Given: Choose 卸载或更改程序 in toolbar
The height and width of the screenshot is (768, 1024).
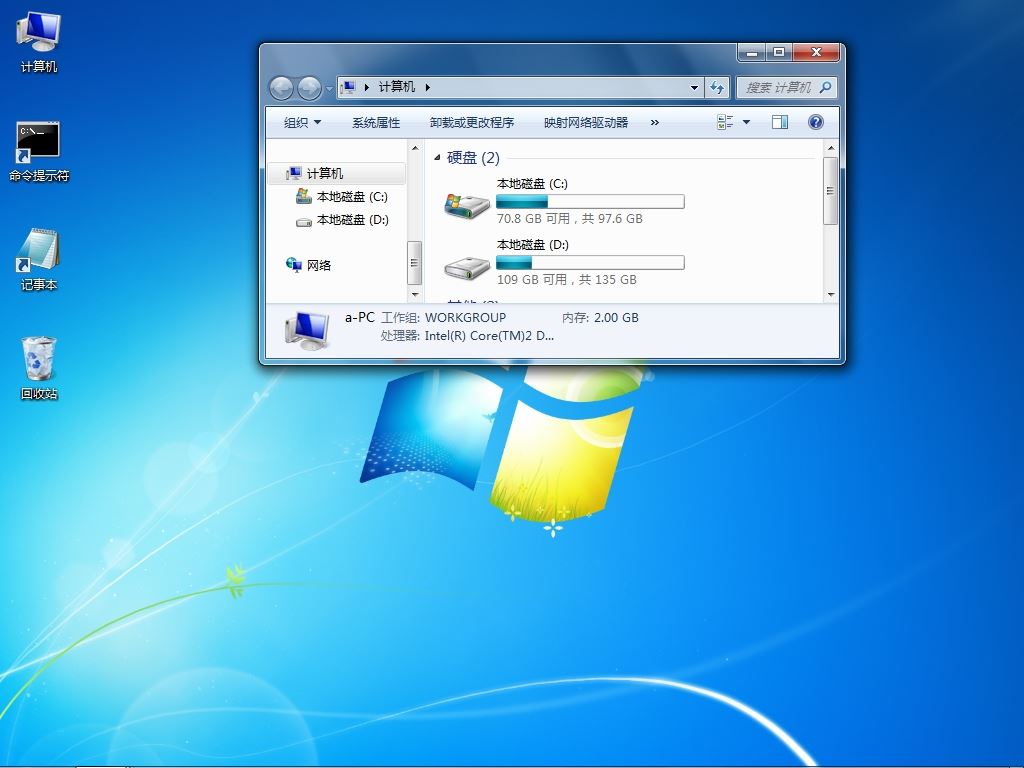Looking at the screenshot, I should (x=472, y=122).
